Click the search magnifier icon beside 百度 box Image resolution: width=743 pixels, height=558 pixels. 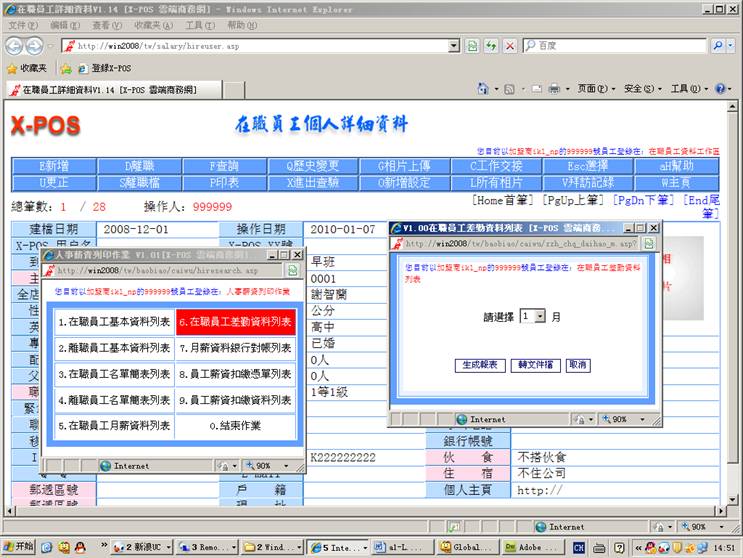[x=718, y=46]
